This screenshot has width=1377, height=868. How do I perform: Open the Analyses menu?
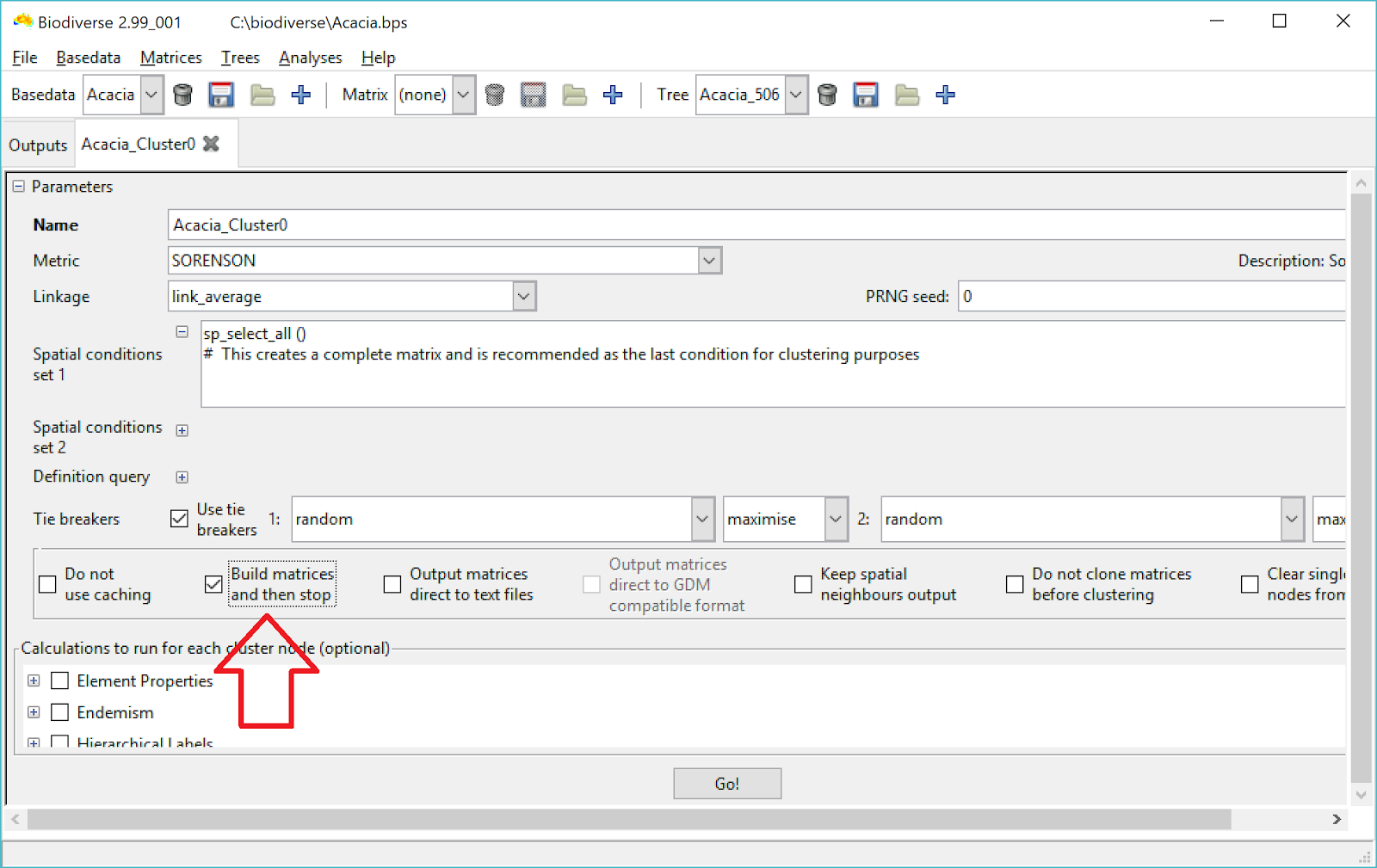(310, 57)
